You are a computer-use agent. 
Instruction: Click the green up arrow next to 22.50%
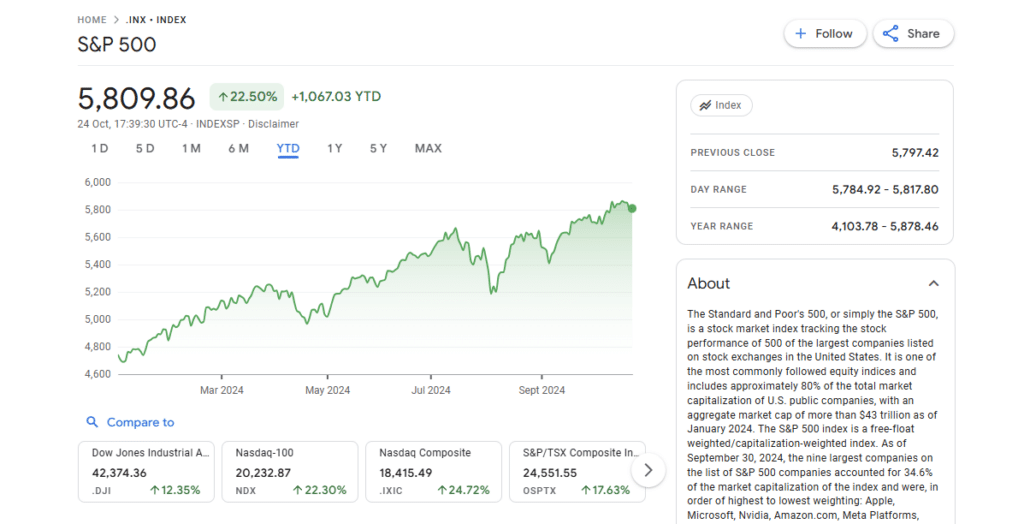point(223,97)
